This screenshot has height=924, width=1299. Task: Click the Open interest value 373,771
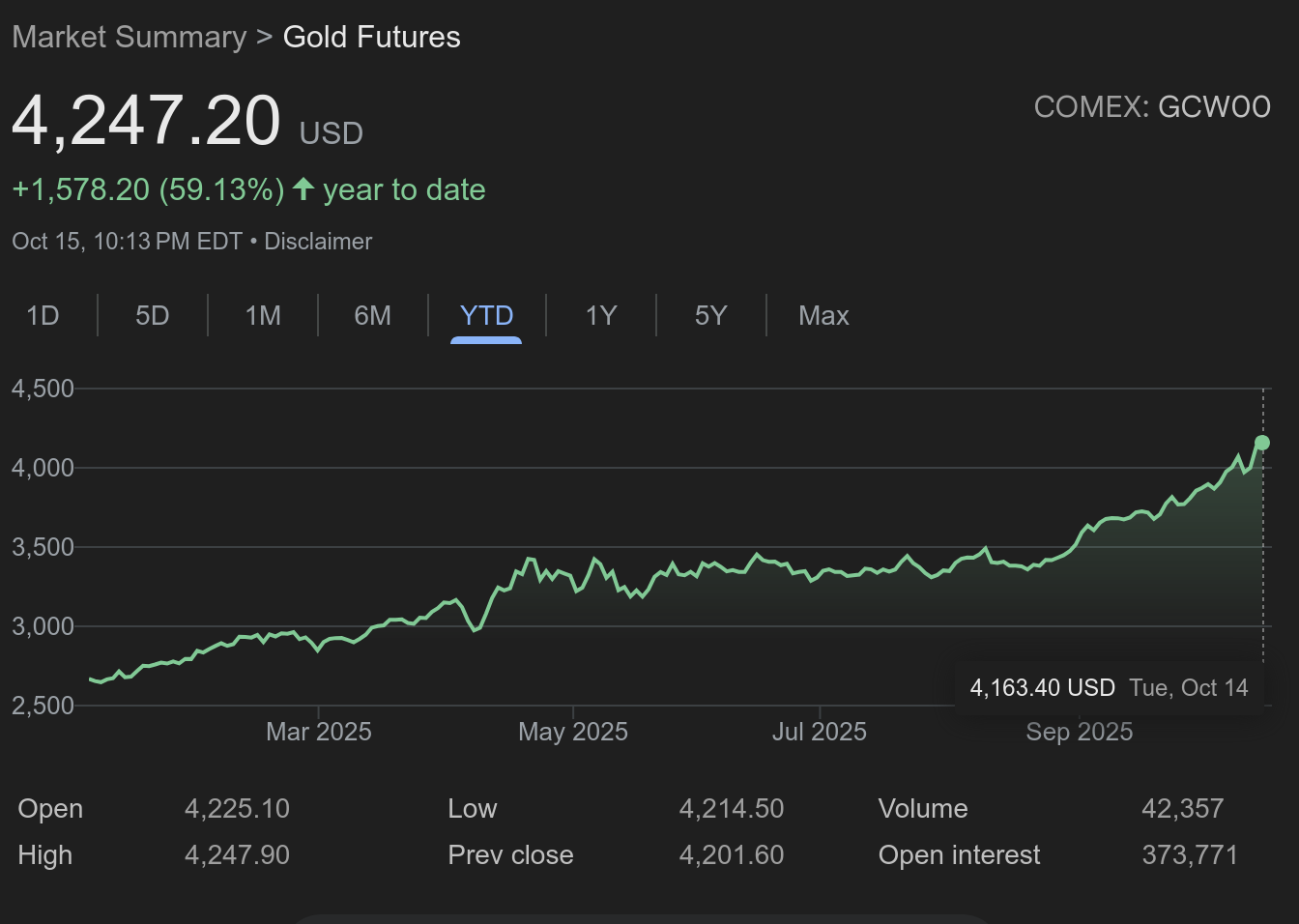tap(1189, 855)
